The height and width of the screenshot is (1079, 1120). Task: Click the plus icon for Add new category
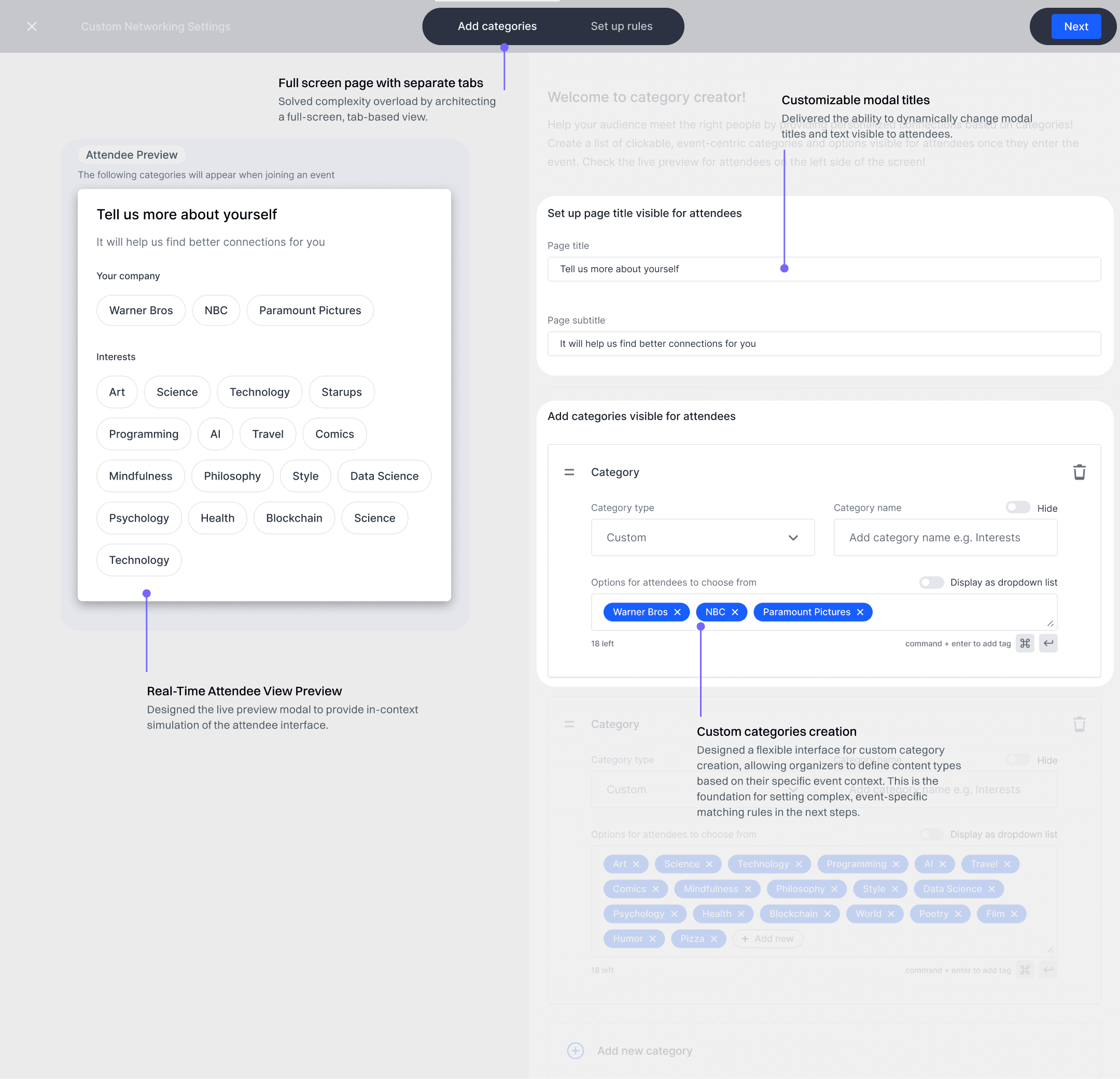coord(576,1050)
